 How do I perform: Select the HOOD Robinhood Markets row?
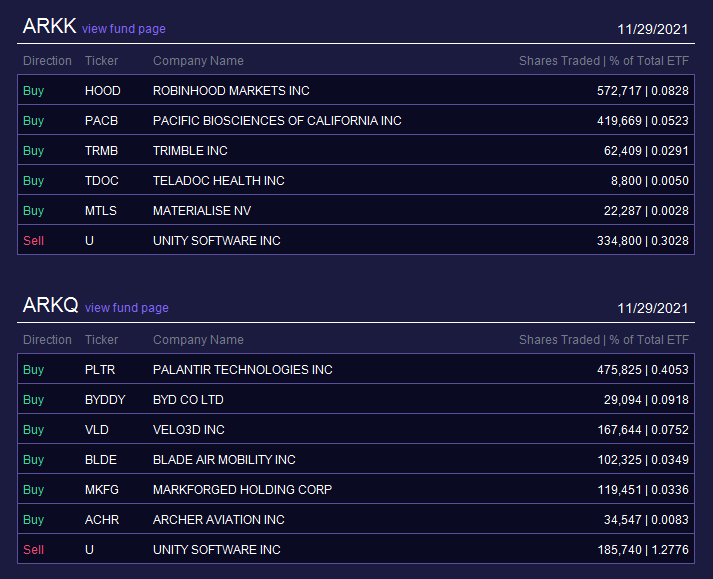[356, 91]
